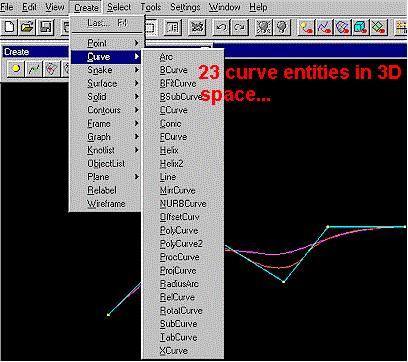Viewport: 408px width, 362px height.
Task: Select BFitCurve in Curve submenu
Action: click(183, 83)
